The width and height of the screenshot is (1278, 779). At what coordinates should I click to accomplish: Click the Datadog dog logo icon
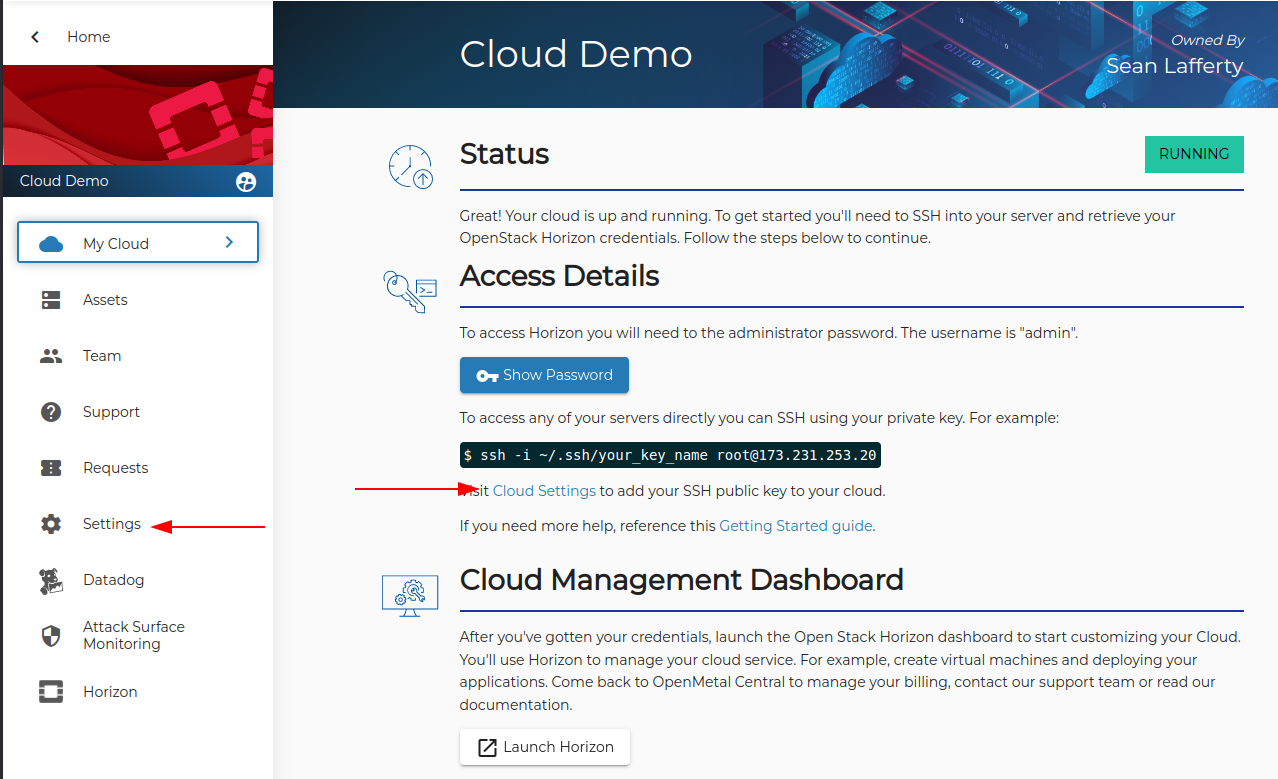click(51, 581)
